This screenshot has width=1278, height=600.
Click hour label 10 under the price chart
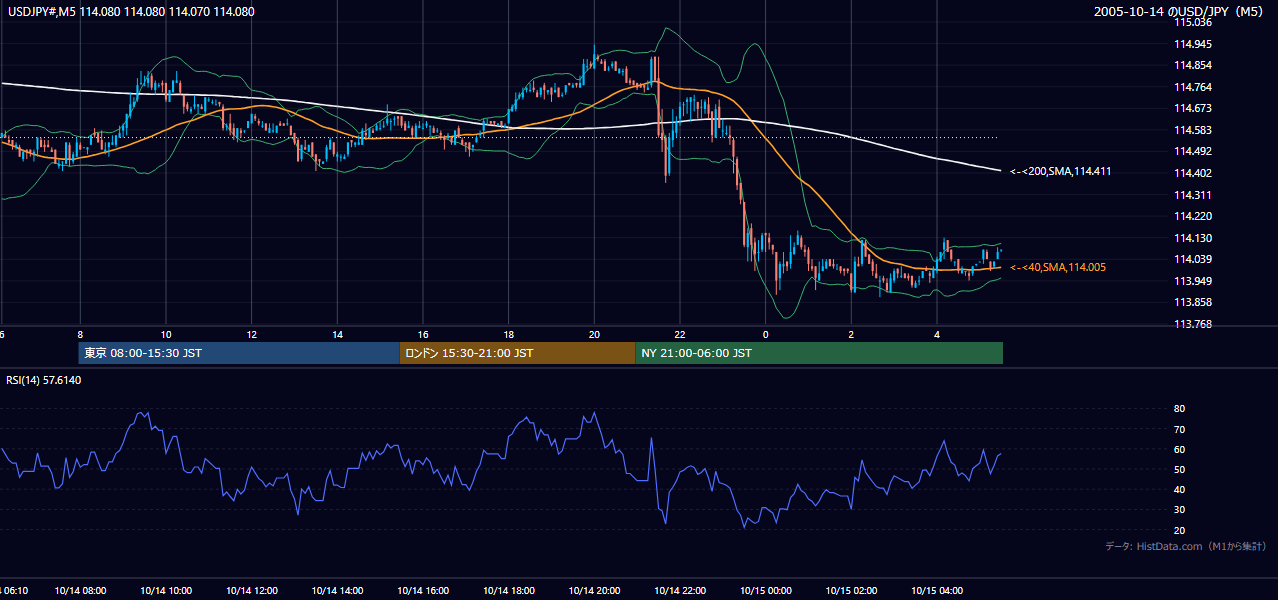coord(166,334)
